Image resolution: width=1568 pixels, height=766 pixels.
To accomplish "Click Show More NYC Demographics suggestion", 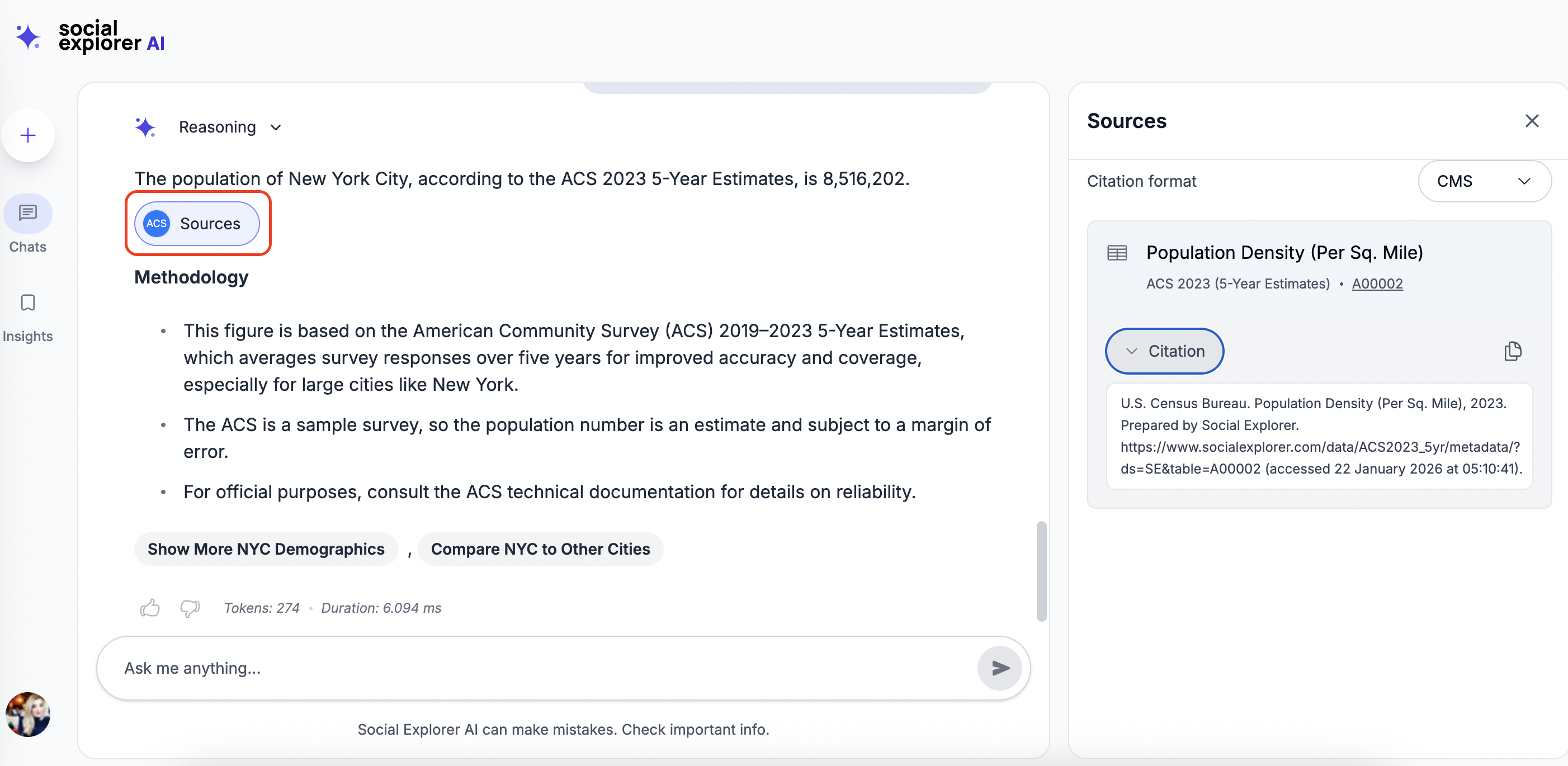I will point(266,549).
